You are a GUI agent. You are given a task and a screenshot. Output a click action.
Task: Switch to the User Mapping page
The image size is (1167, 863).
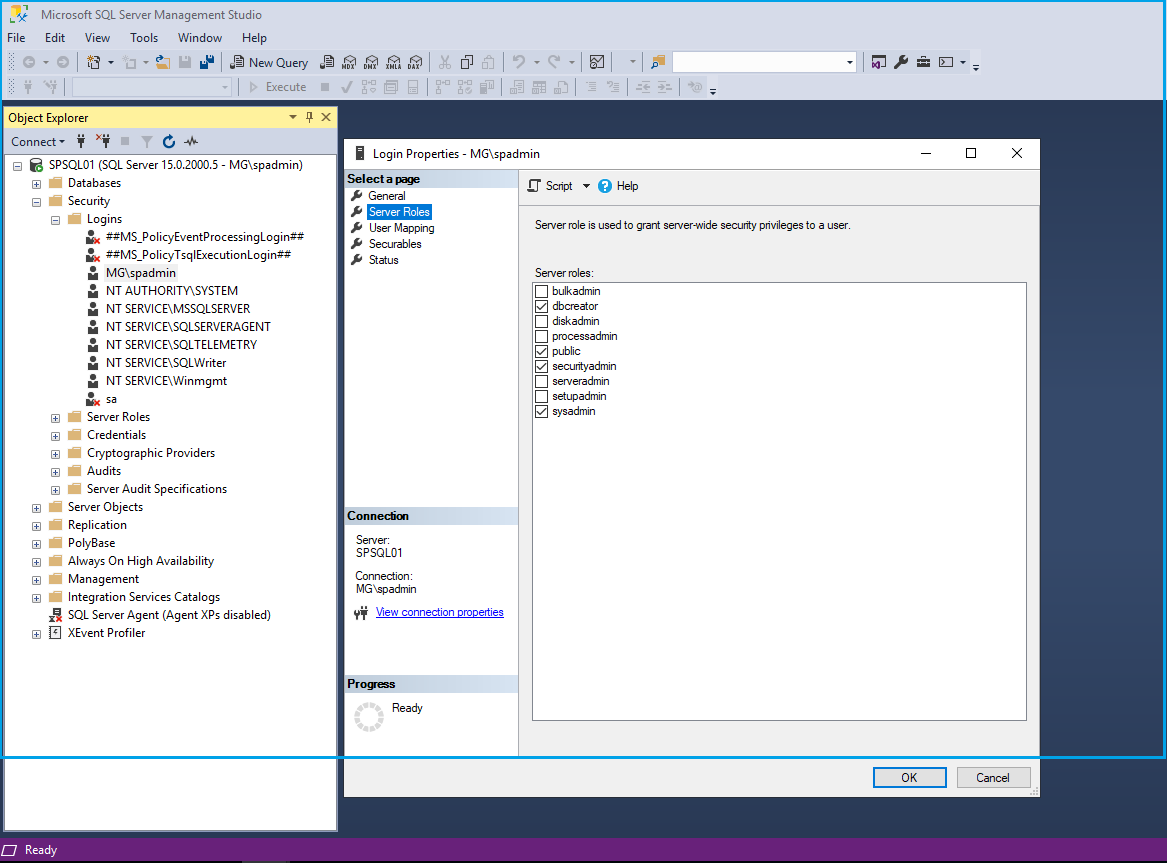(401, 228)
